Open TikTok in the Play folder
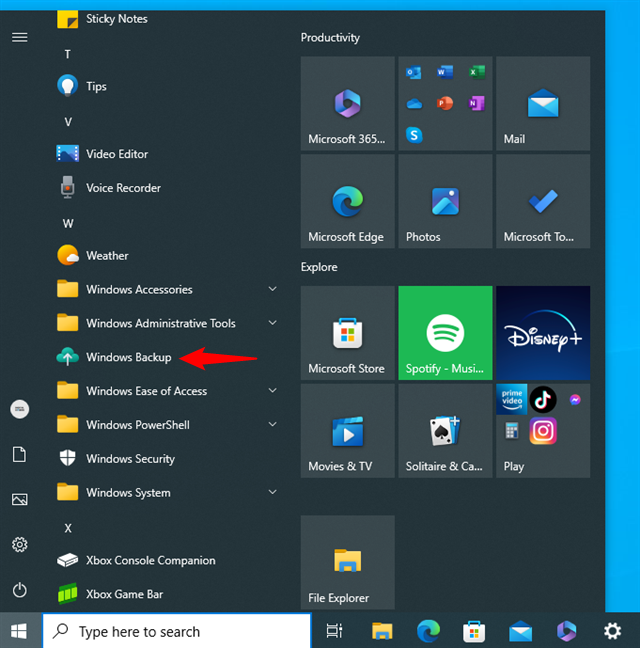This screenshot has width=640, height=648. [x=543, y=399]
